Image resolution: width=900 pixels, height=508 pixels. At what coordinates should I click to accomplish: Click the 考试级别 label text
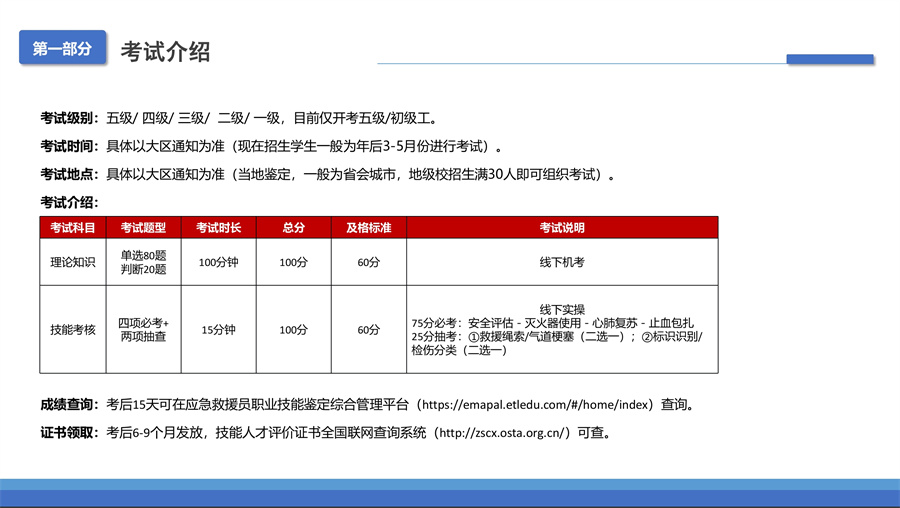[x=68, y=117]
